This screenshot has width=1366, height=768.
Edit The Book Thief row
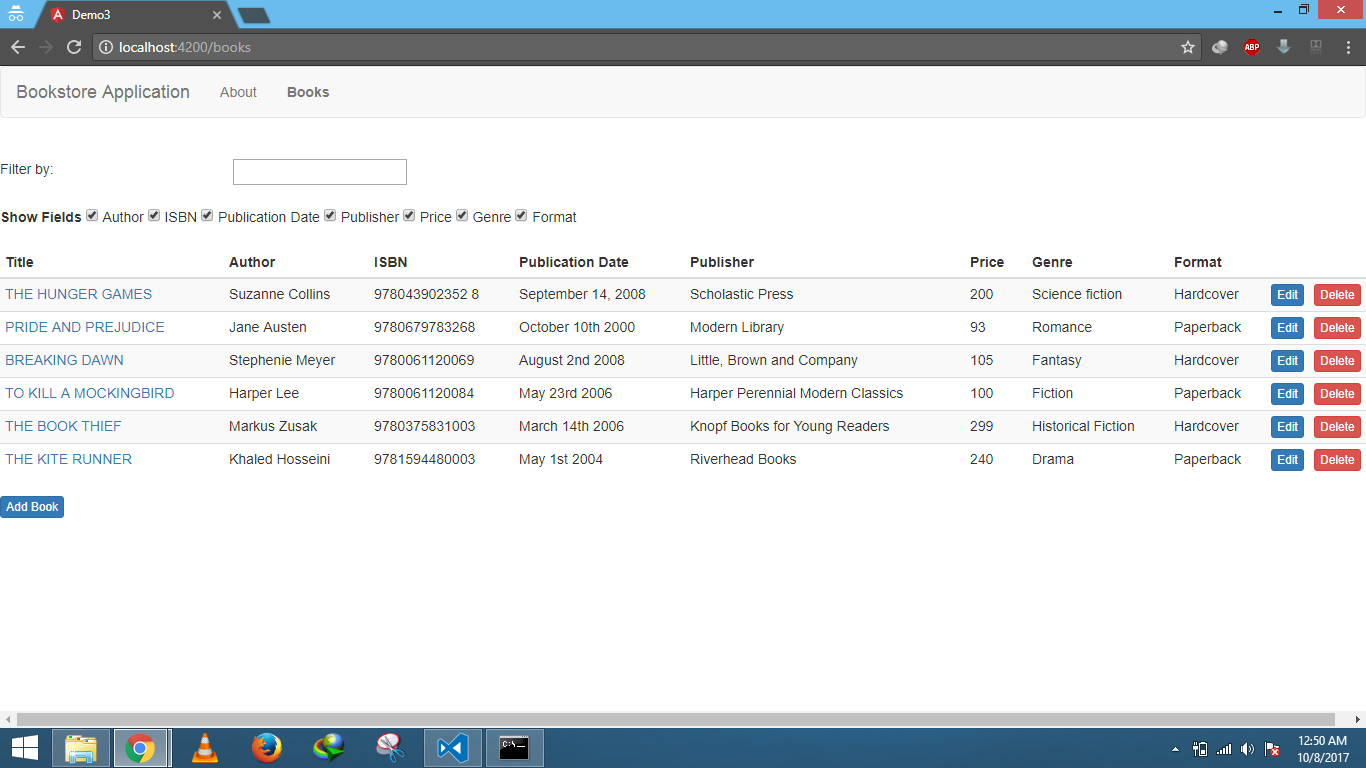pos(1287,427)
